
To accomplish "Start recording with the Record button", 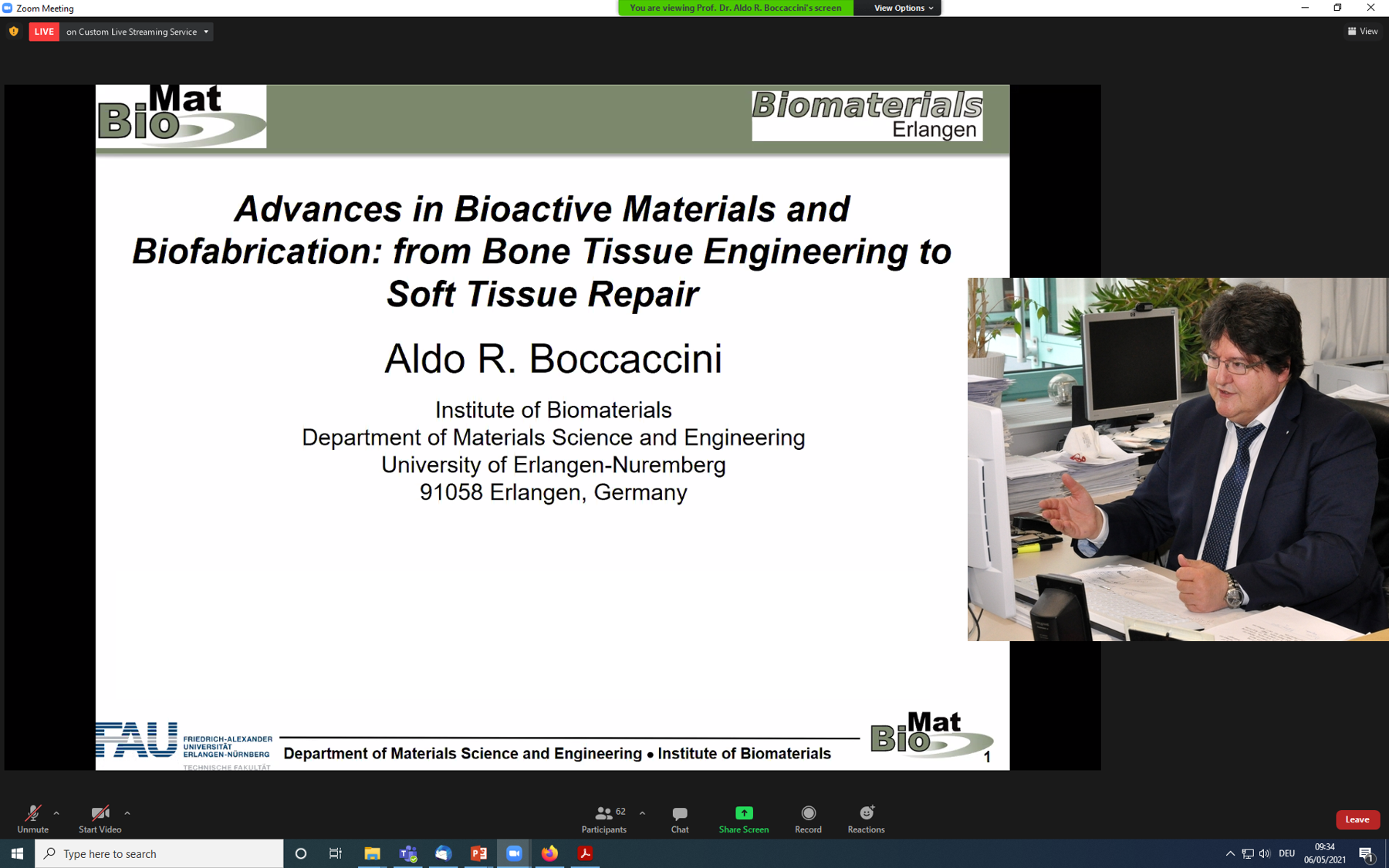I will pyautogui.click(x=808, y=819).
